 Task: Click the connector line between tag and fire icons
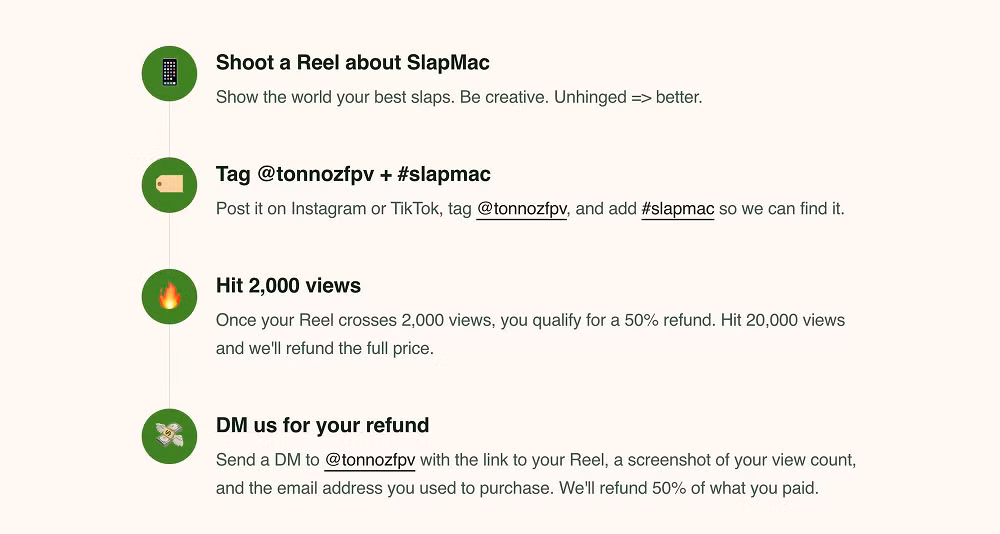[169, 241]
